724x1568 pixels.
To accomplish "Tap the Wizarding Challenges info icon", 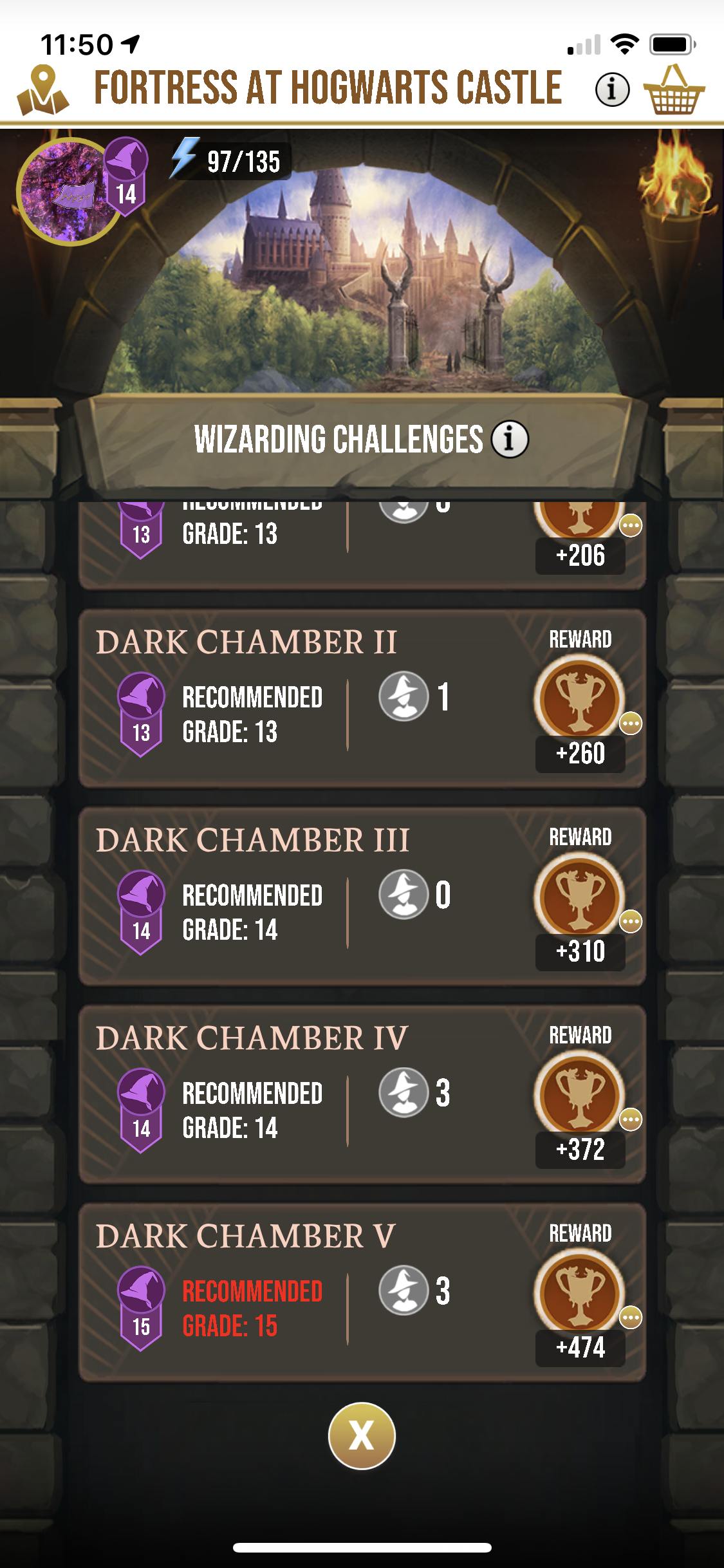I will click(510, 440).
